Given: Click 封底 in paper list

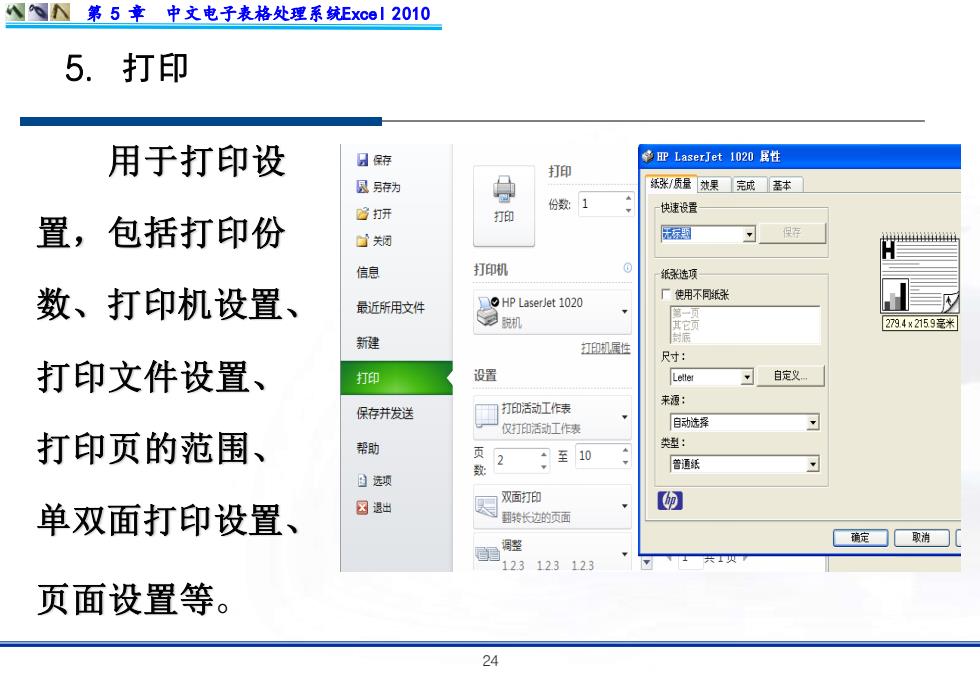Looking at the screenshot, I should [x=681, y=337].
